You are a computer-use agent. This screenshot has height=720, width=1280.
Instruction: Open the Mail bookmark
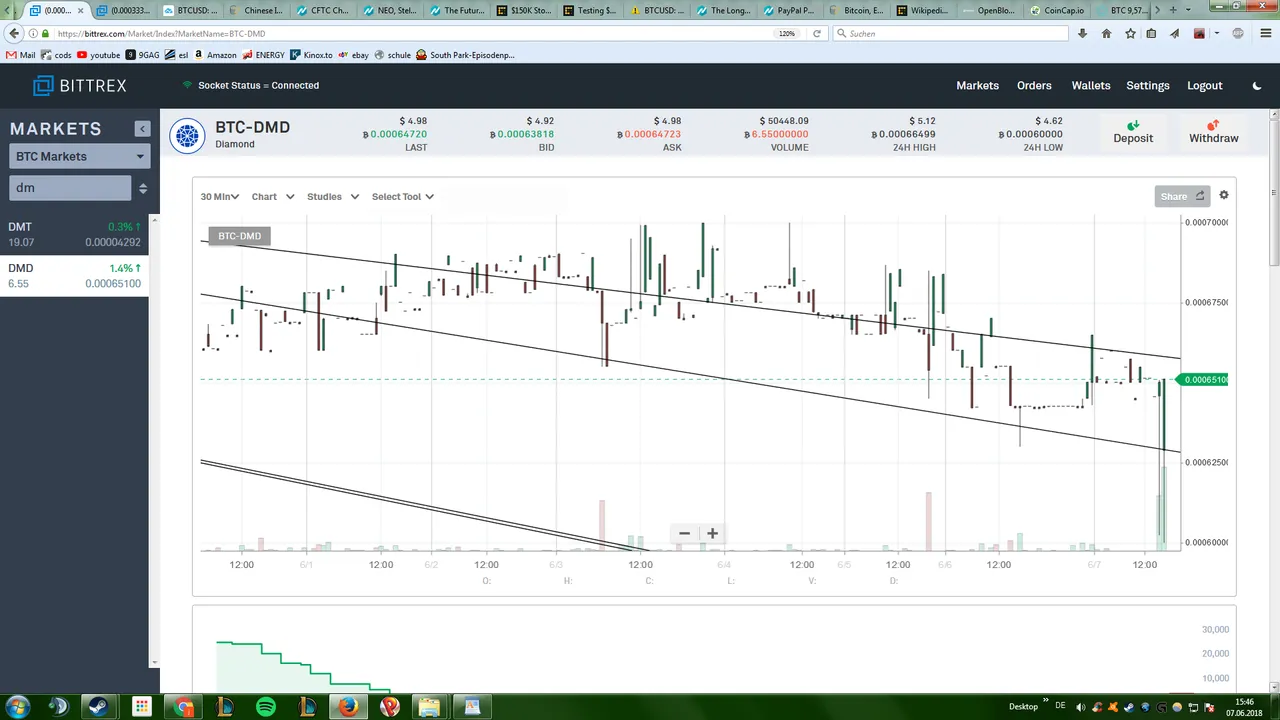pyautogui.click(x=21, y=55)
